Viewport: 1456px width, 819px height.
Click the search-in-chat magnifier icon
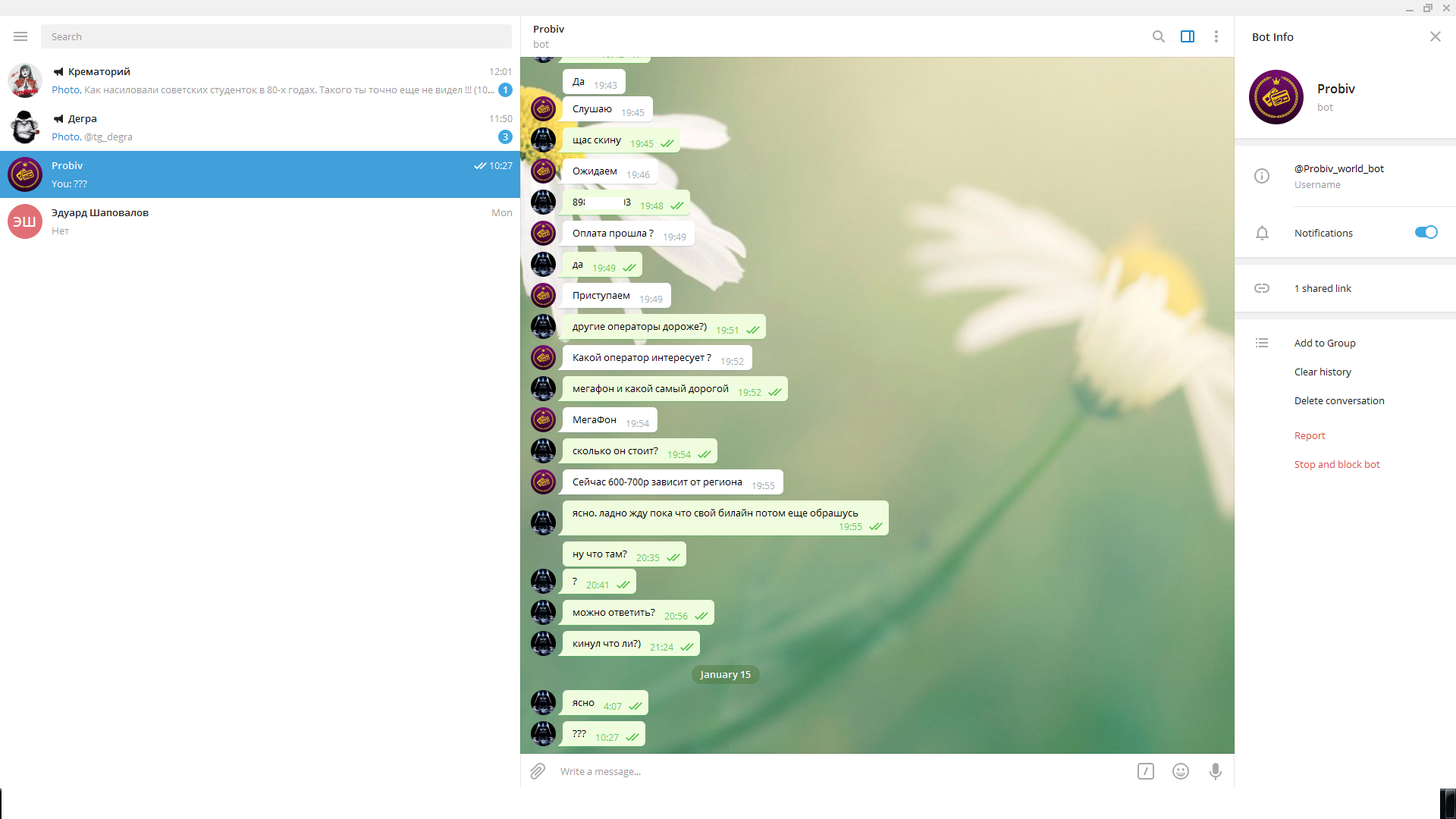pos(1158,36)
